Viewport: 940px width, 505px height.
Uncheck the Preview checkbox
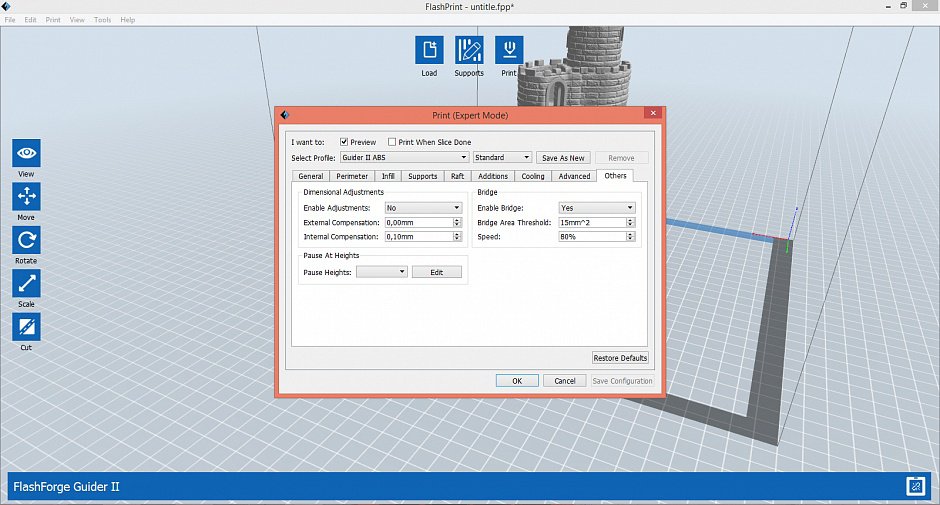click(x=344, y=142)
